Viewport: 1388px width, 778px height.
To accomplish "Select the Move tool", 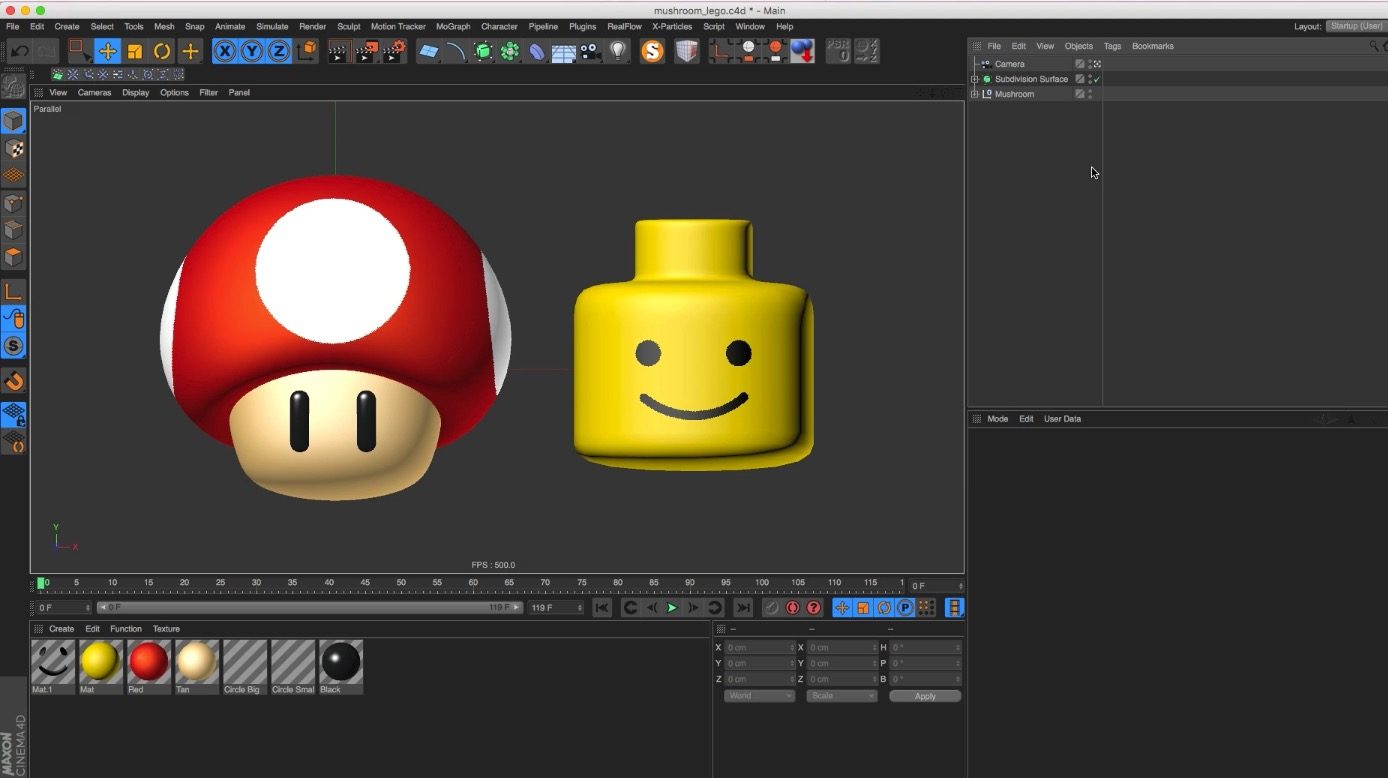I will pos(107,51).
